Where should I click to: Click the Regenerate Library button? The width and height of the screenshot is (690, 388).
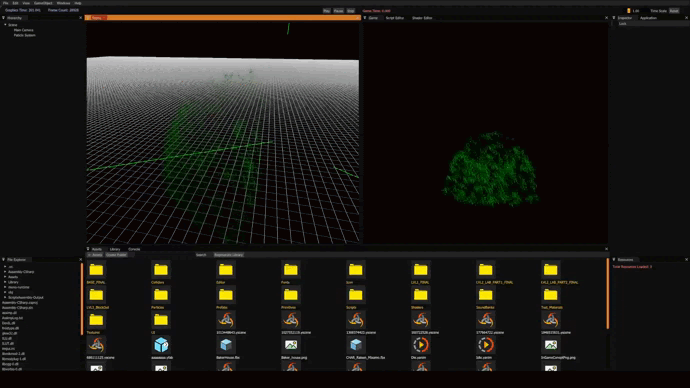point(228,255)
